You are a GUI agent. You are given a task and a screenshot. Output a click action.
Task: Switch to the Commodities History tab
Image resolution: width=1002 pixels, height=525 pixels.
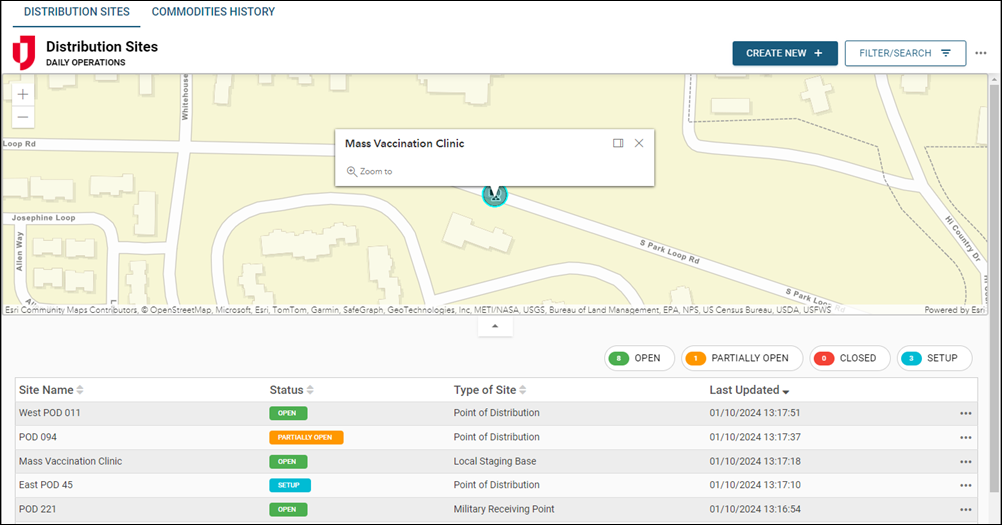click(213, 12)
